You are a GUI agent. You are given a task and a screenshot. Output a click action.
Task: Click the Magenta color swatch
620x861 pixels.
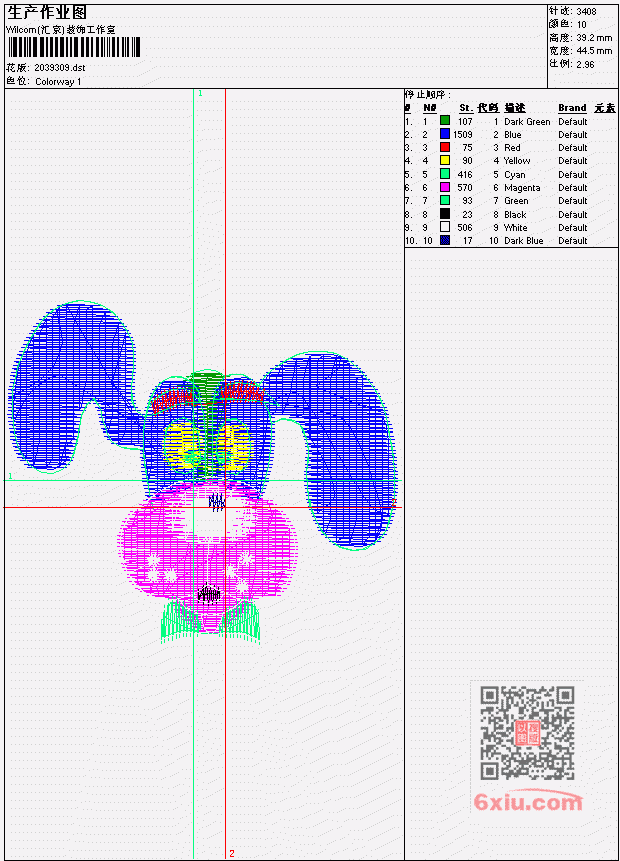pos(445,187)
